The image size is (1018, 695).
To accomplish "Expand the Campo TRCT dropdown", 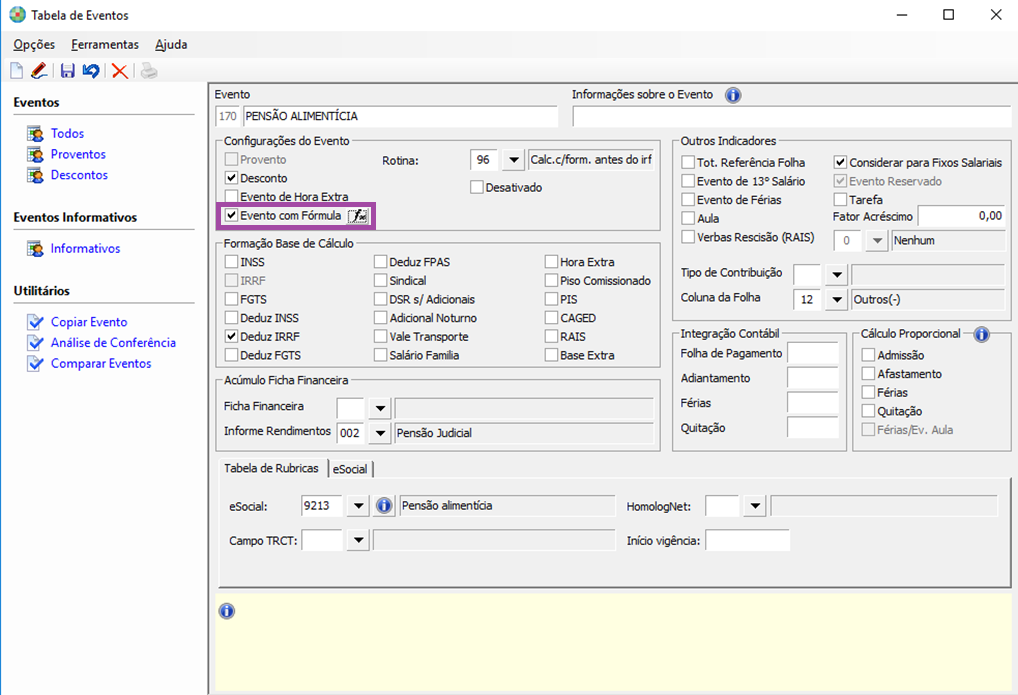I will pyautogui.click(x=358, y=540).
